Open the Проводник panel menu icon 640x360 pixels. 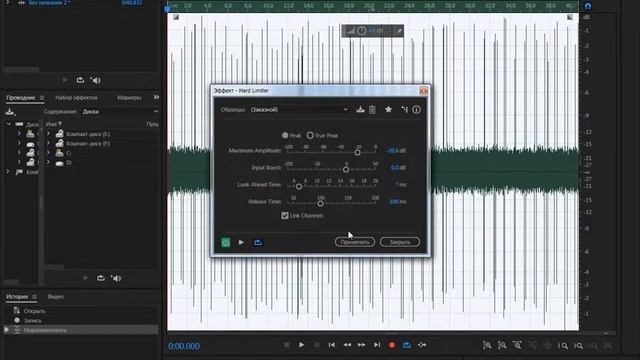tap(42, 98)
